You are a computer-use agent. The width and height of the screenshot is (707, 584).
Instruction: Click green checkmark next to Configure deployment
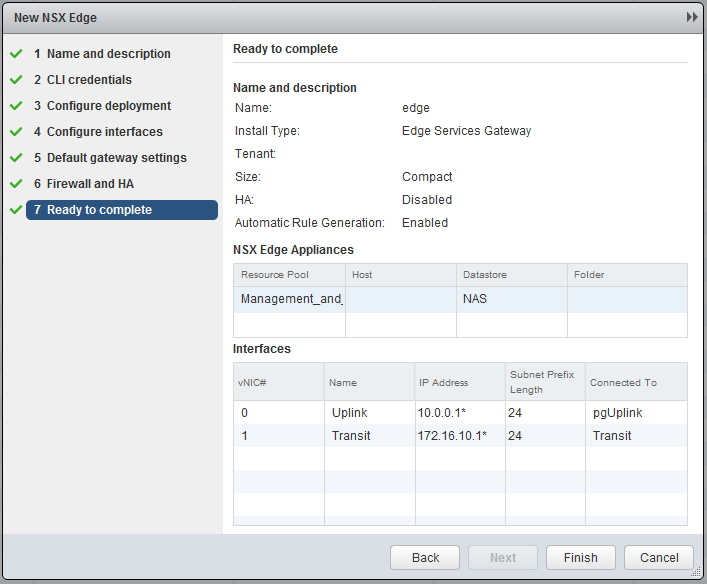click(15, 106)
